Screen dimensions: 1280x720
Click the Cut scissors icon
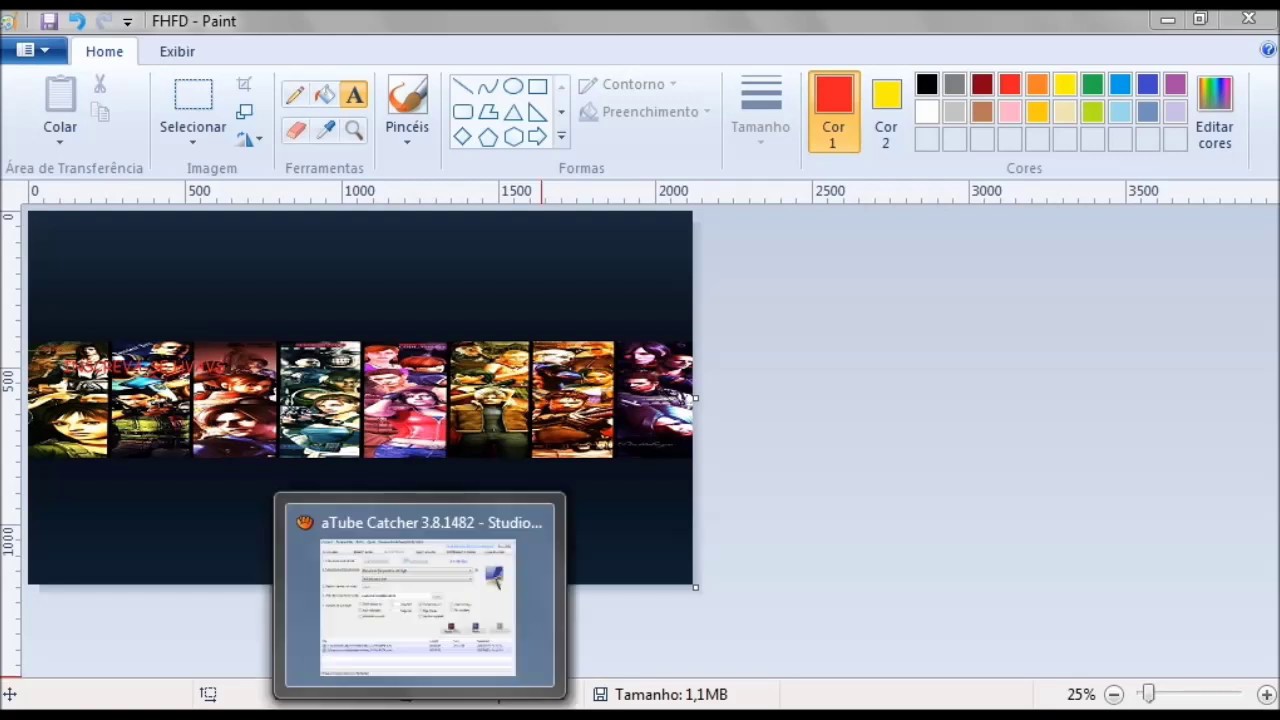click(100, 85)
